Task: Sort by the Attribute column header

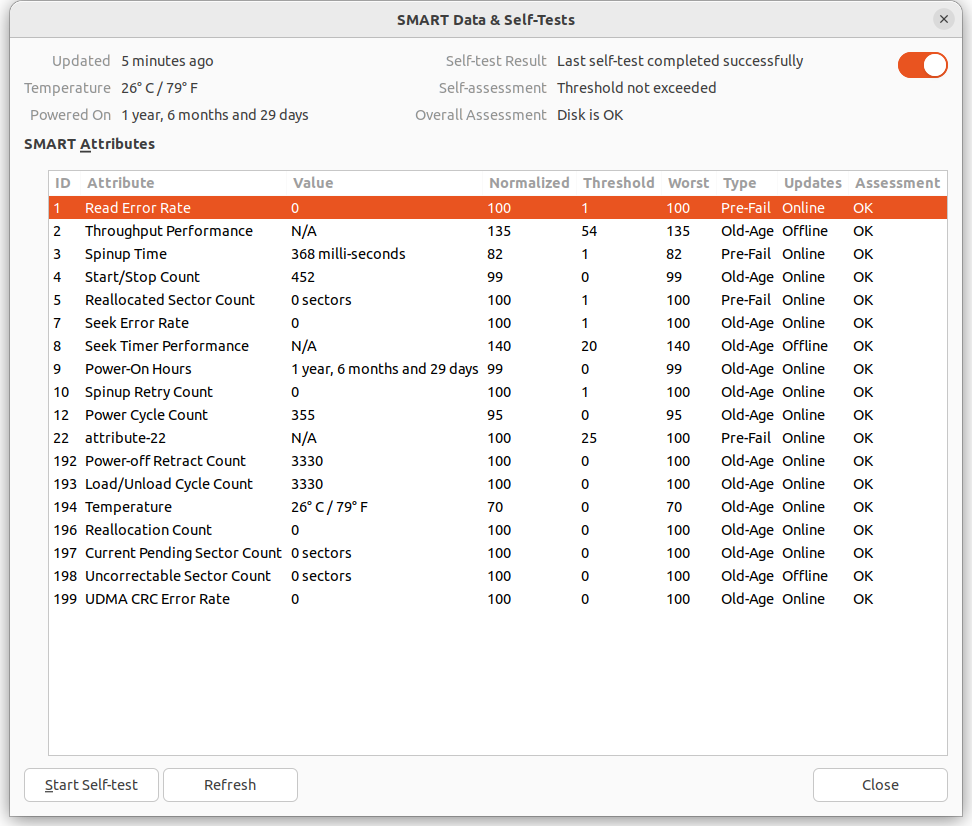Action: (x=121, y=183)
